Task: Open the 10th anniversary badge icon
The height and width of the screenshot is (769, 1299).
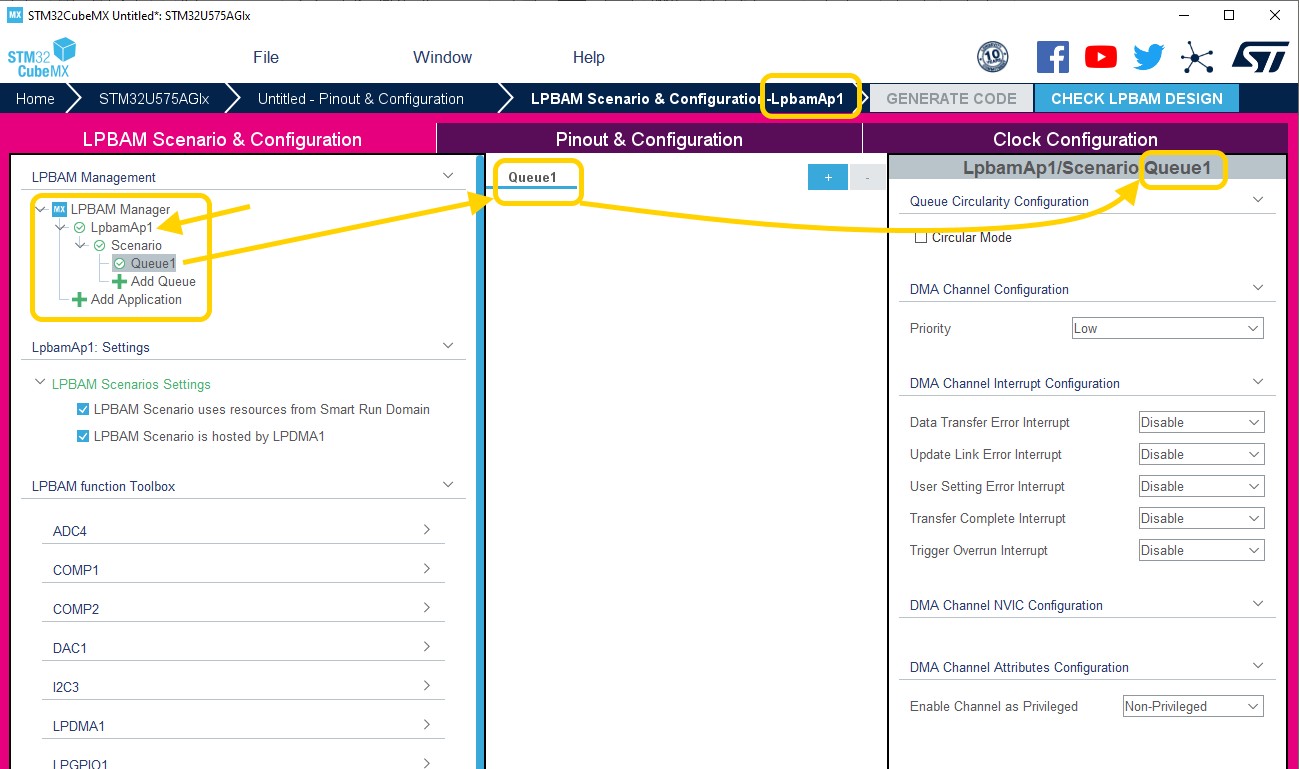Action: (992, 57)
